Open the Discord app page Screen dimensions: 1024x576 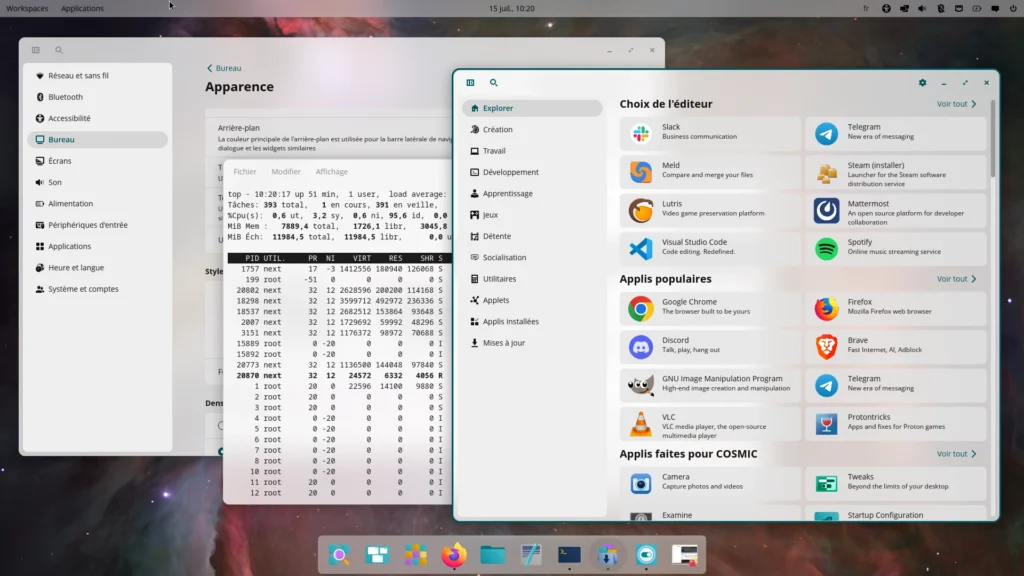[x=710, y=347]
